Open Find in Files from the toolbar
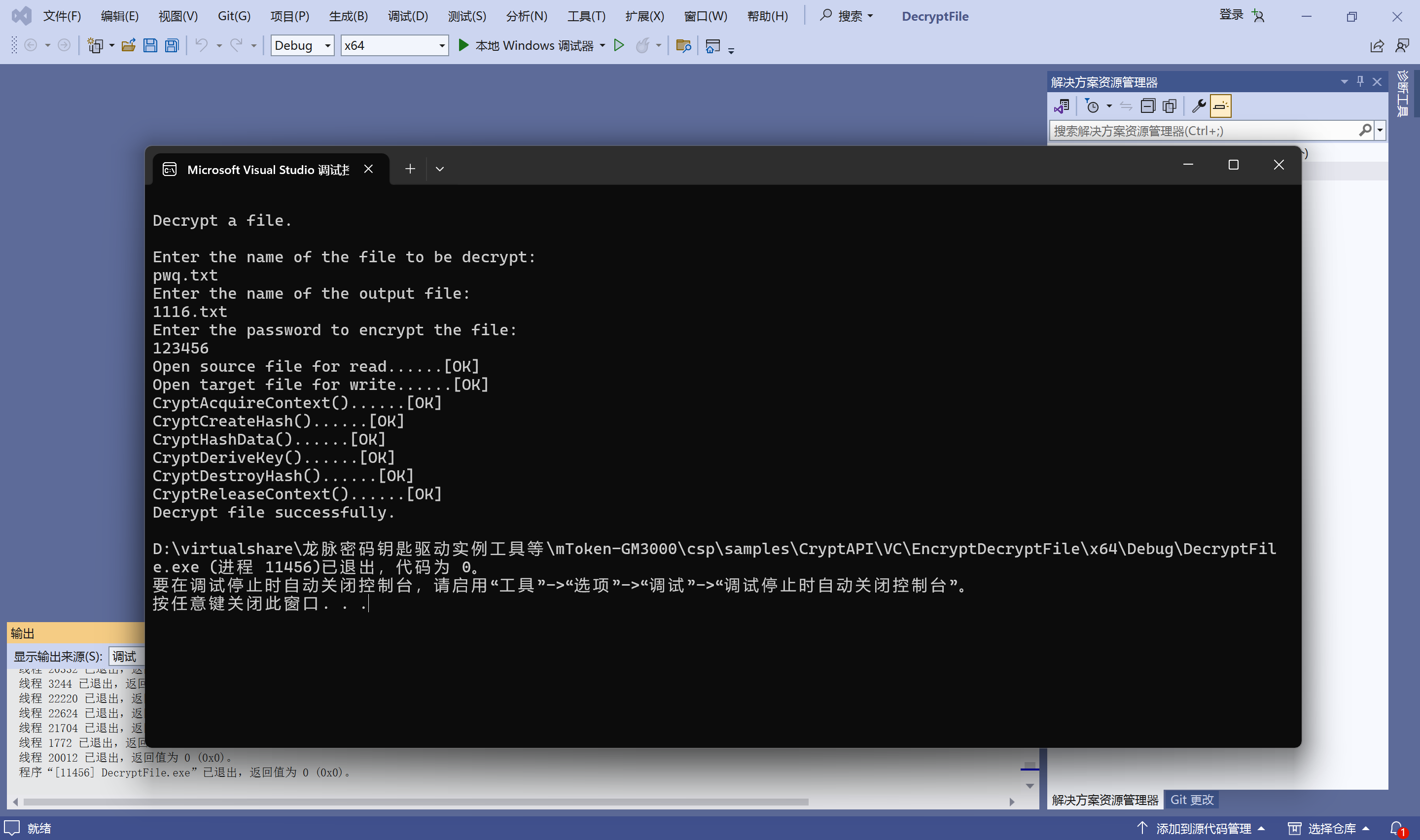The image size is (1420, 840). coord(683,45)
